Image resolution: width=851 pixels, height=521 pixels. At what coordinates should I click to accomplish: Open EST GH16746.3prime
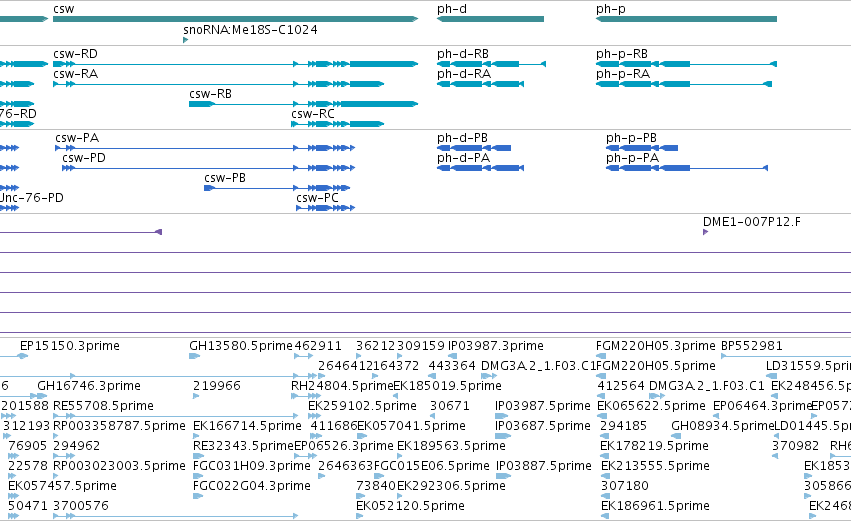(89, 386)
